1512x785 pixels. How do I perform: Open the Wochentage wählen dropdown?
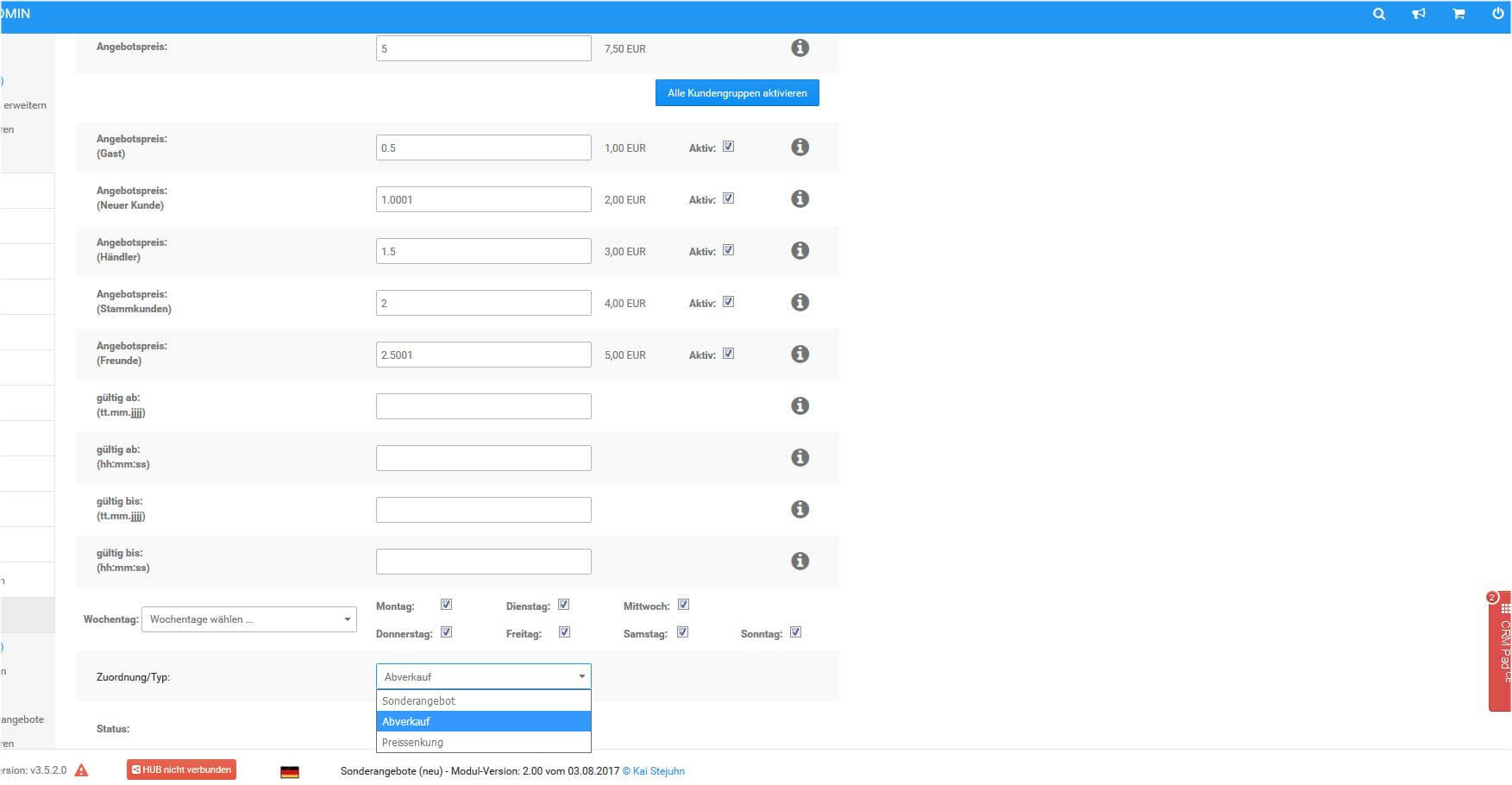click(x=248, y=619)
